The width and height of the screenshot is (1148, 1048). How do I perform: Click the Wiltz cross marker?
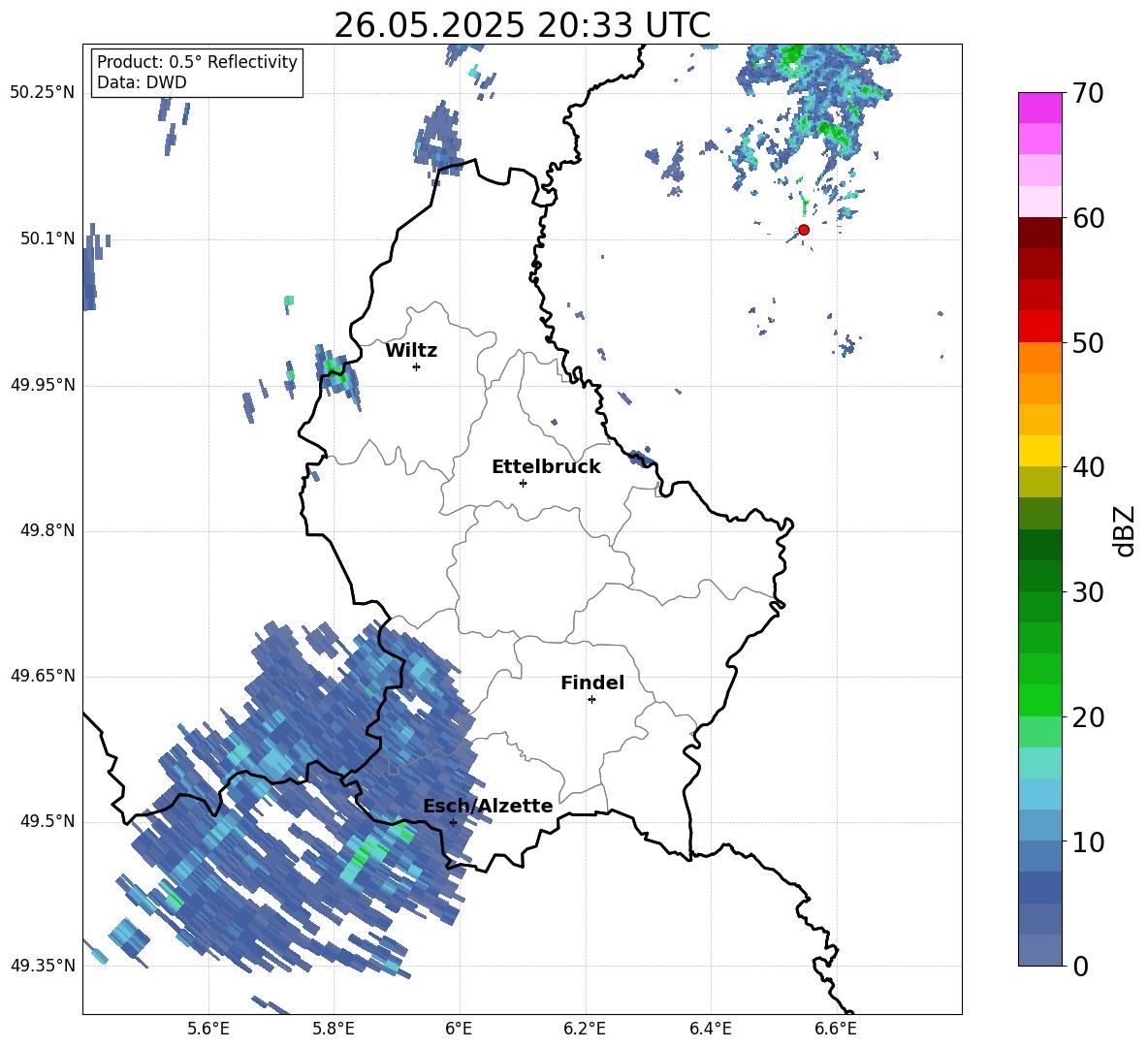pyautogui.click(x=417, y=366)
